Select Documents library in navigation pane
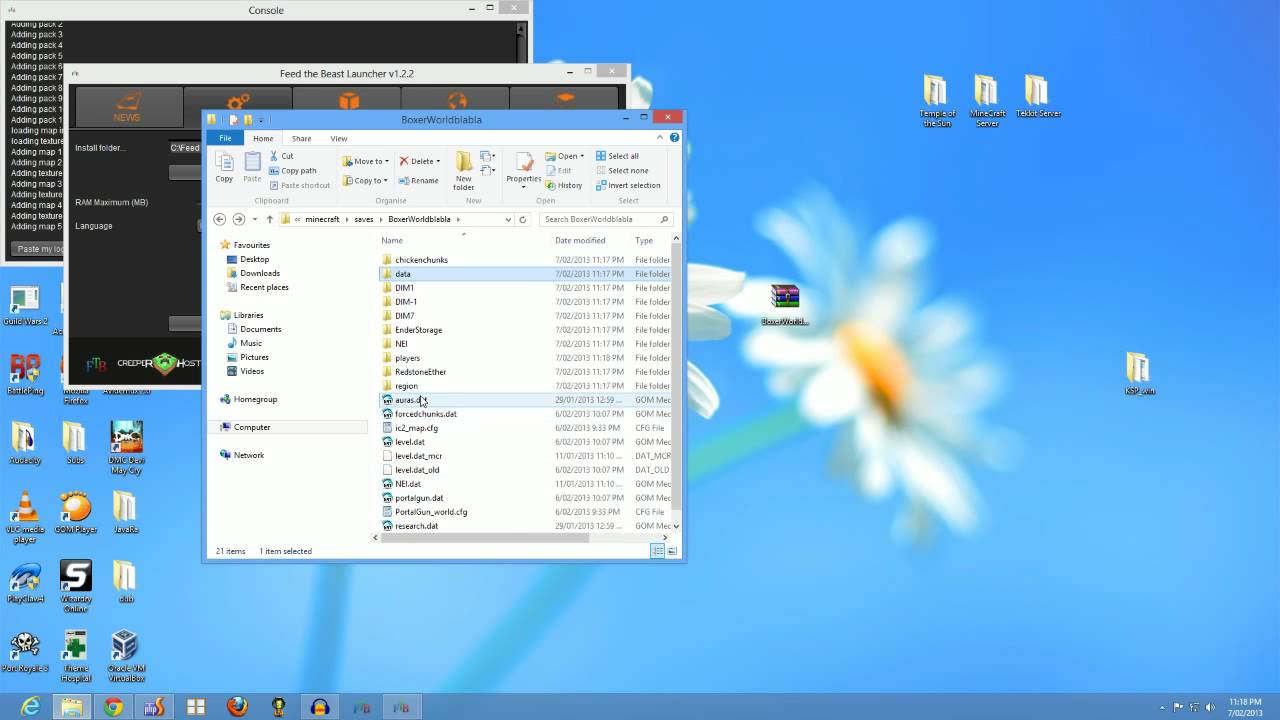Screen dimensions: 1280x720 260,329
